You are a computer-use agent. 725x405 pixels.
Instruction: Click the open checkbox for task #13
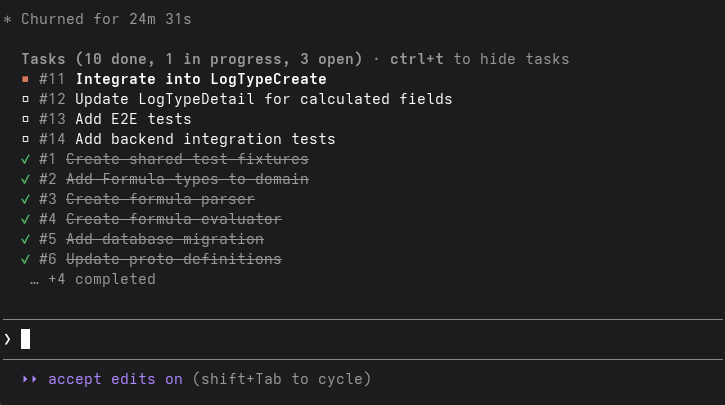[25, 119]
